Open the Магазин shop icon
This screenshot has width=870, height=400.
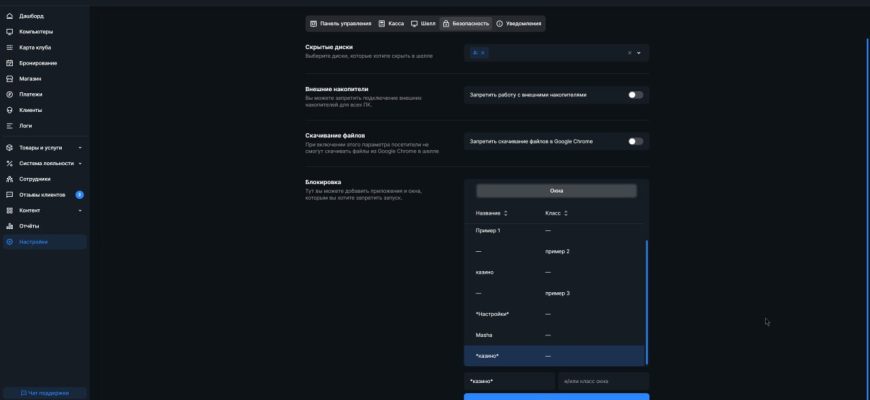[10, 78]
